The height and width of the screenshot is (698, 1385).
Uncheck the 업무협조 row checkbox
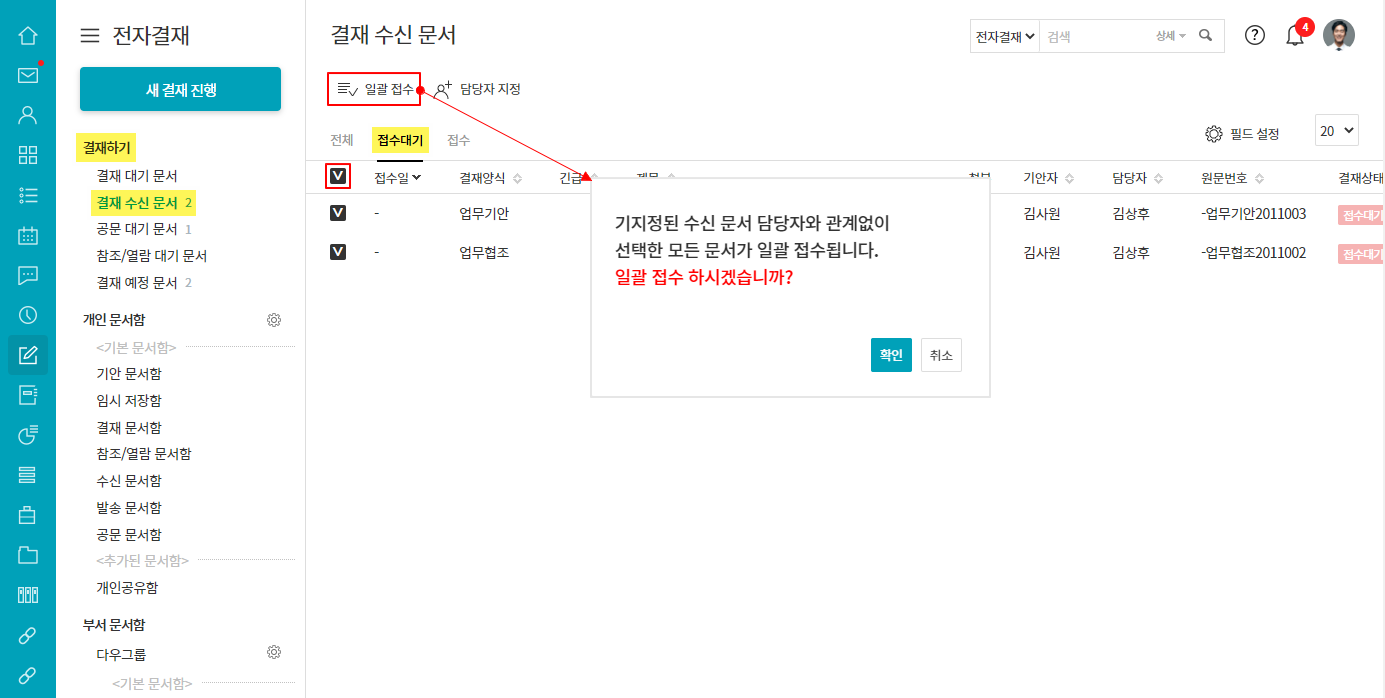(338, 252)
